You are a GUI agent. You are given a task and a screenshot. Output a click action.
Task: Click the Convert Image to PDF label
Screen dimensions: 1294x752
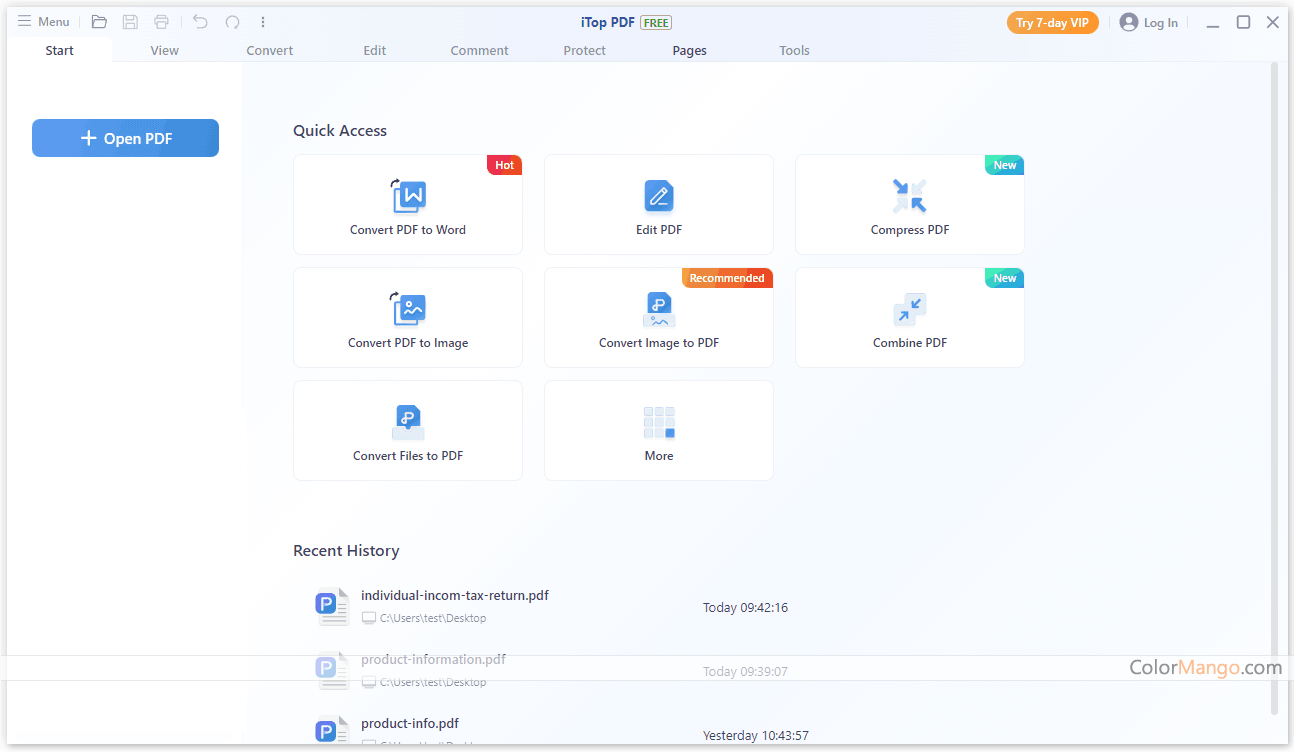(659, 343)
